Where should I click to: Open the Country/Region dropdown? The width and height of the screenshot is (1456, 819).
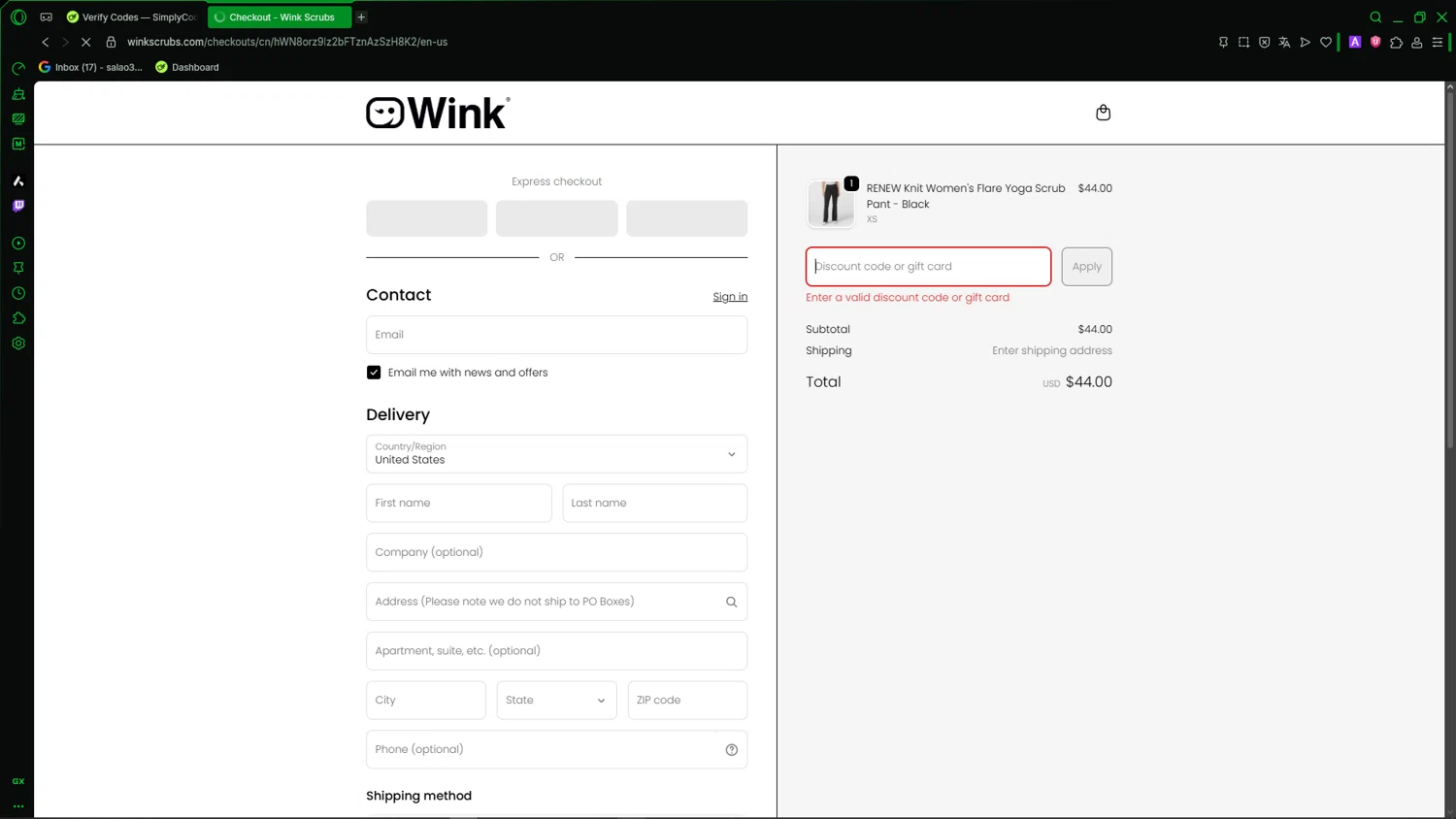(x=556, y=454)
